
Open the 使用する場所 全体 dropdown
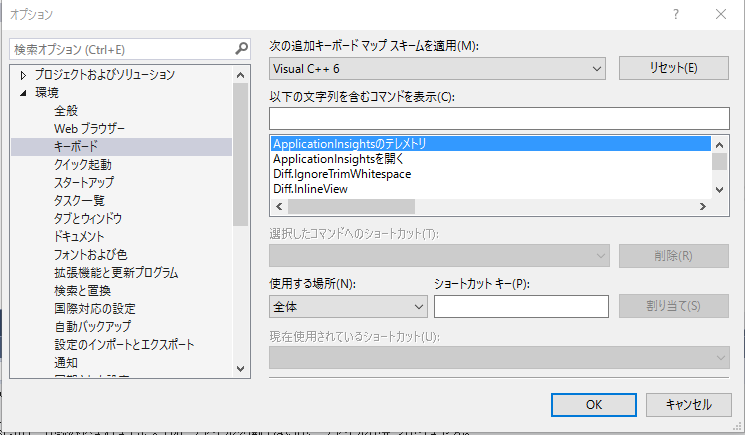[x=348, y=307]
